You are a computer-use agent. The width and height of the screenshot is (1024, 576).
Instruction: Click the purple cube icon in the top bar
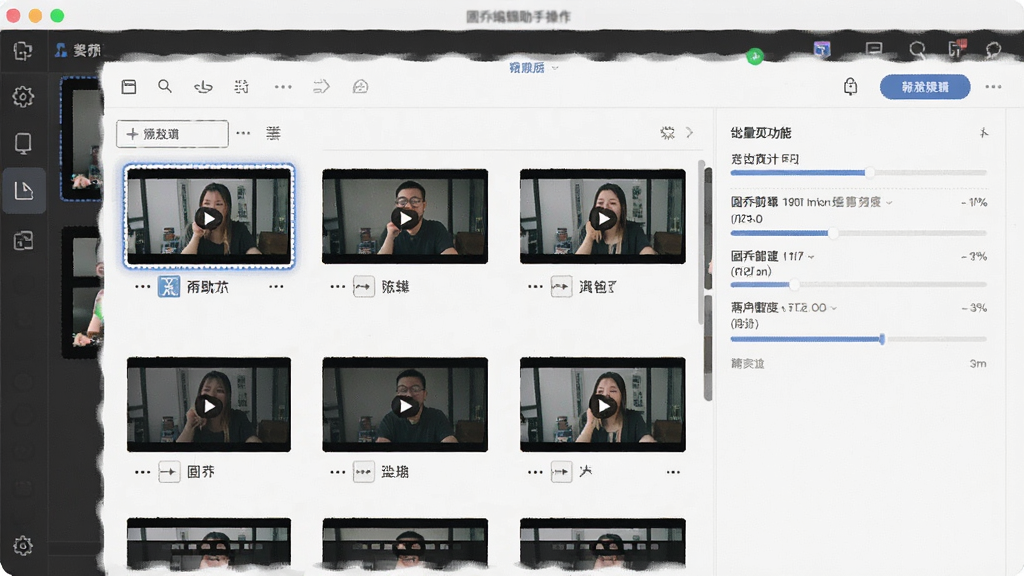[x=822, y=50]
